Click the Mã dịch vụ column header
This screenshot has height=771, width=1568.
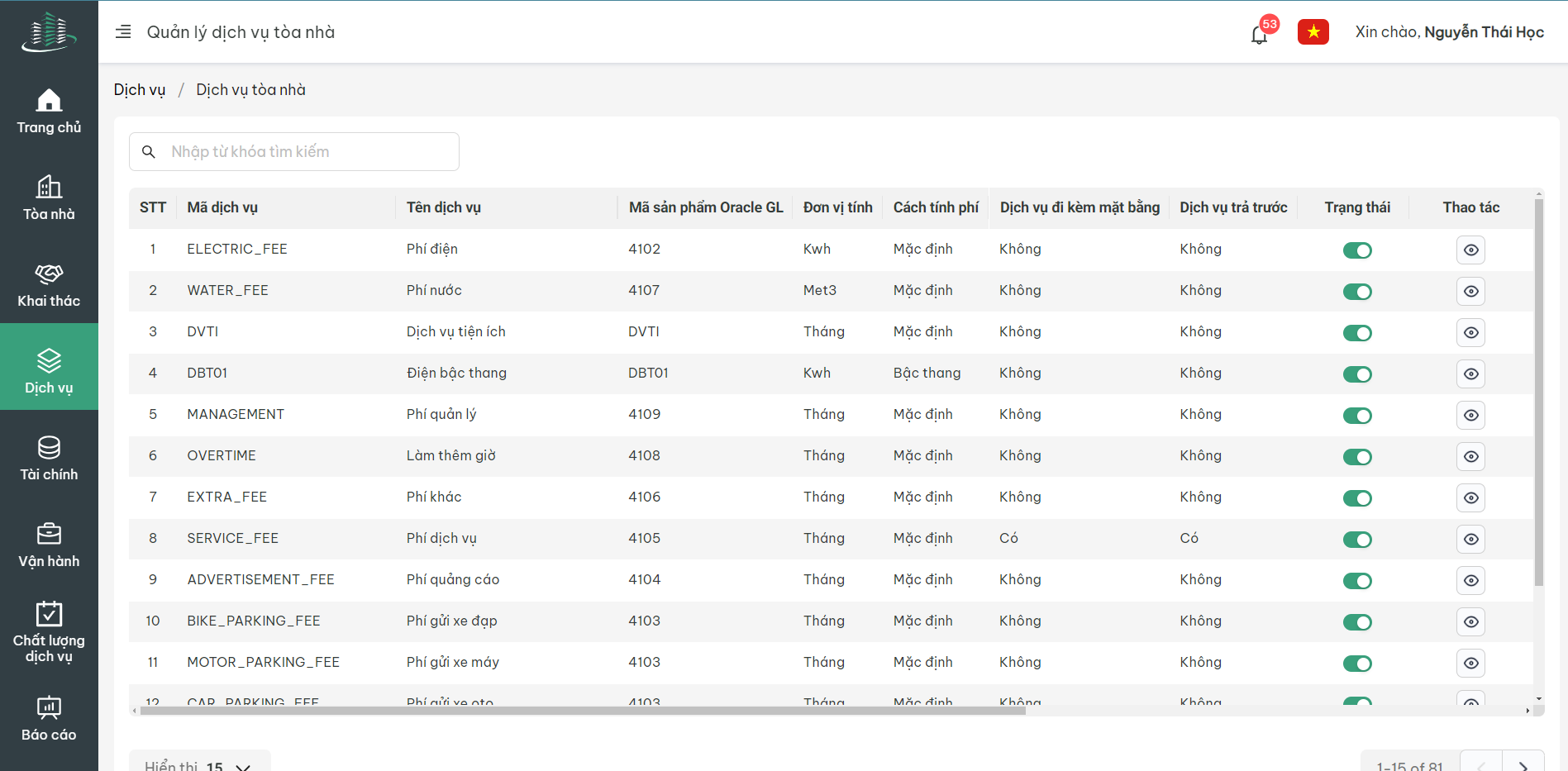222,207
